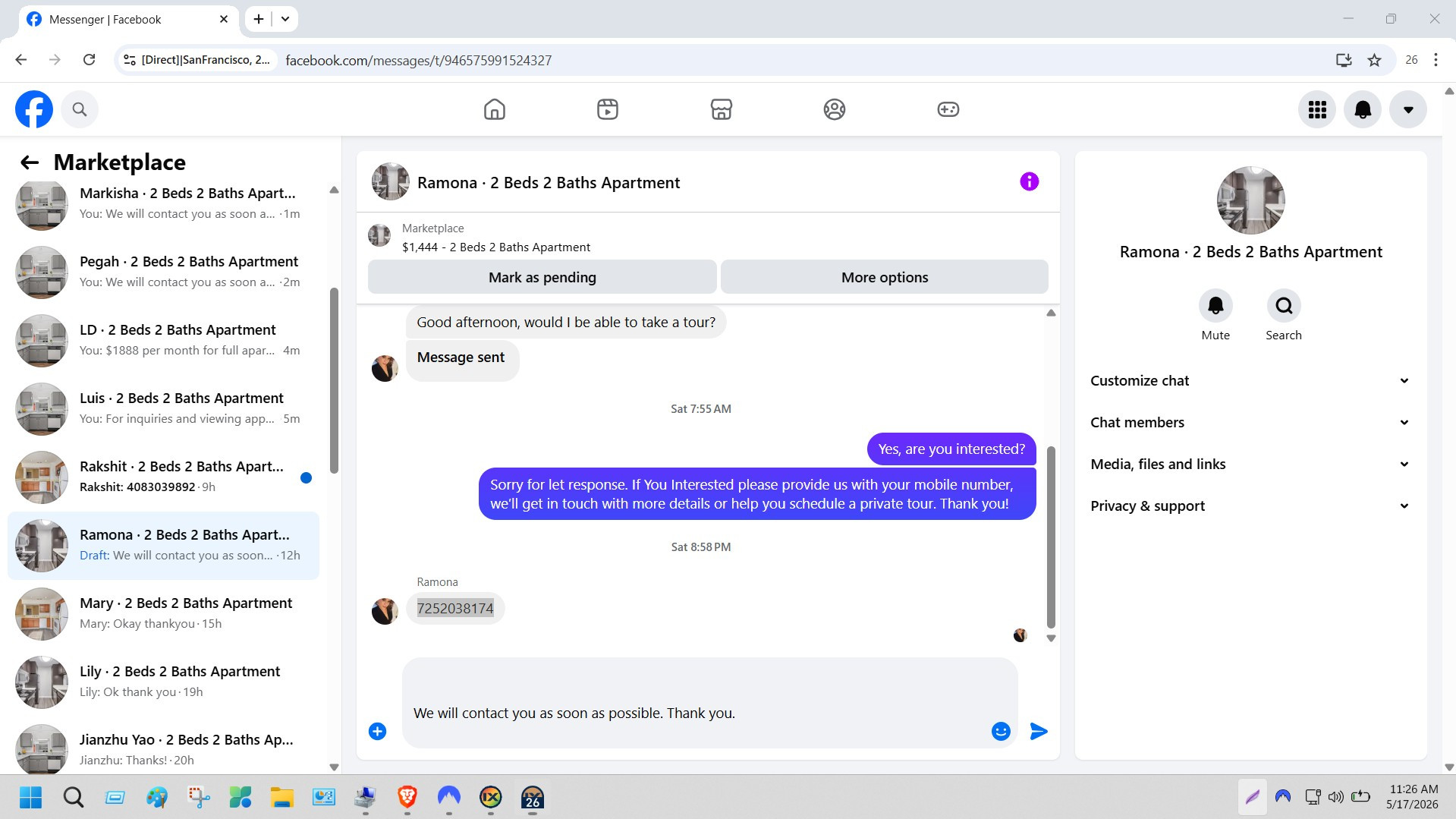Open the $1,444 - 2 Beds 2 Baths listing
The width and height of the screenshot is (1456, 819).
(x=496, y=247)
